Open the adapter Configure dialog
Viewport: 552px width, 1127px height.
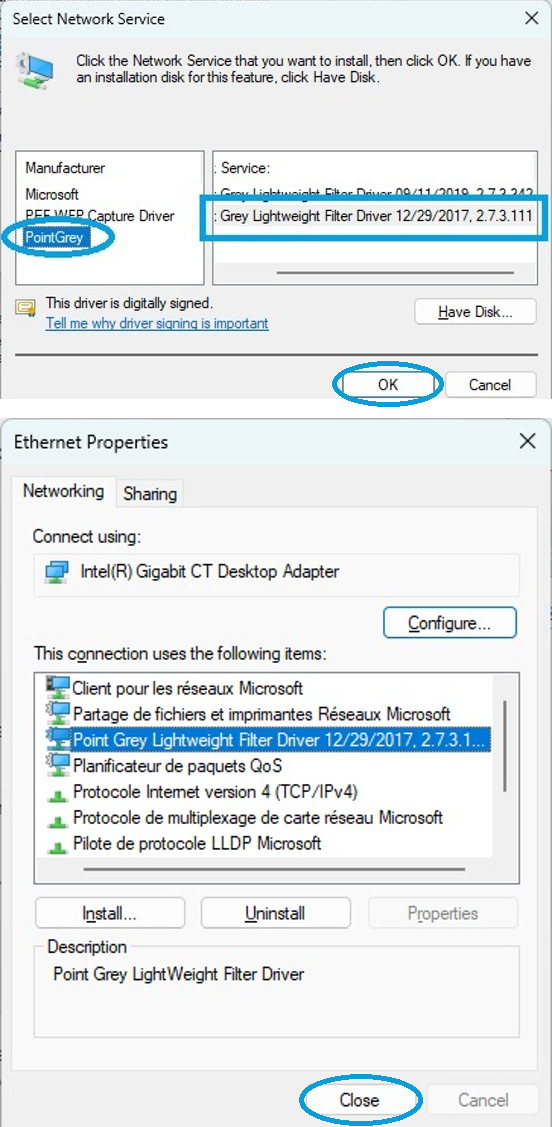click(x=450, y=622)
